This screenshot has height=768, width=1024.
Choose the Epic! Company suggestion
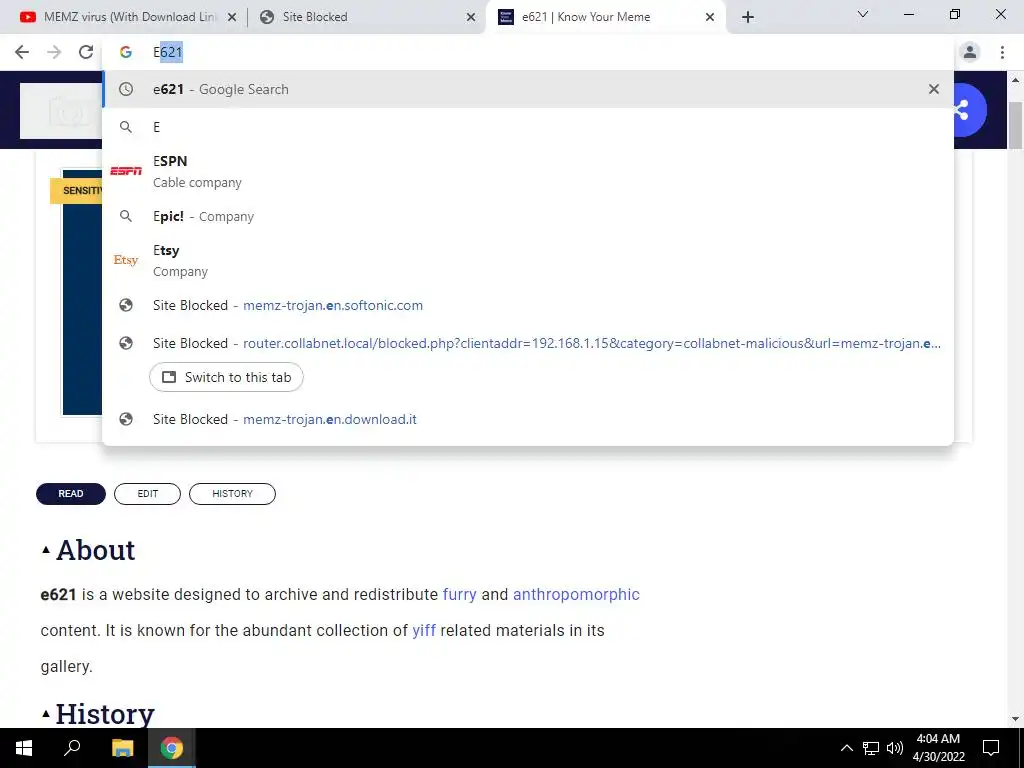528,216
